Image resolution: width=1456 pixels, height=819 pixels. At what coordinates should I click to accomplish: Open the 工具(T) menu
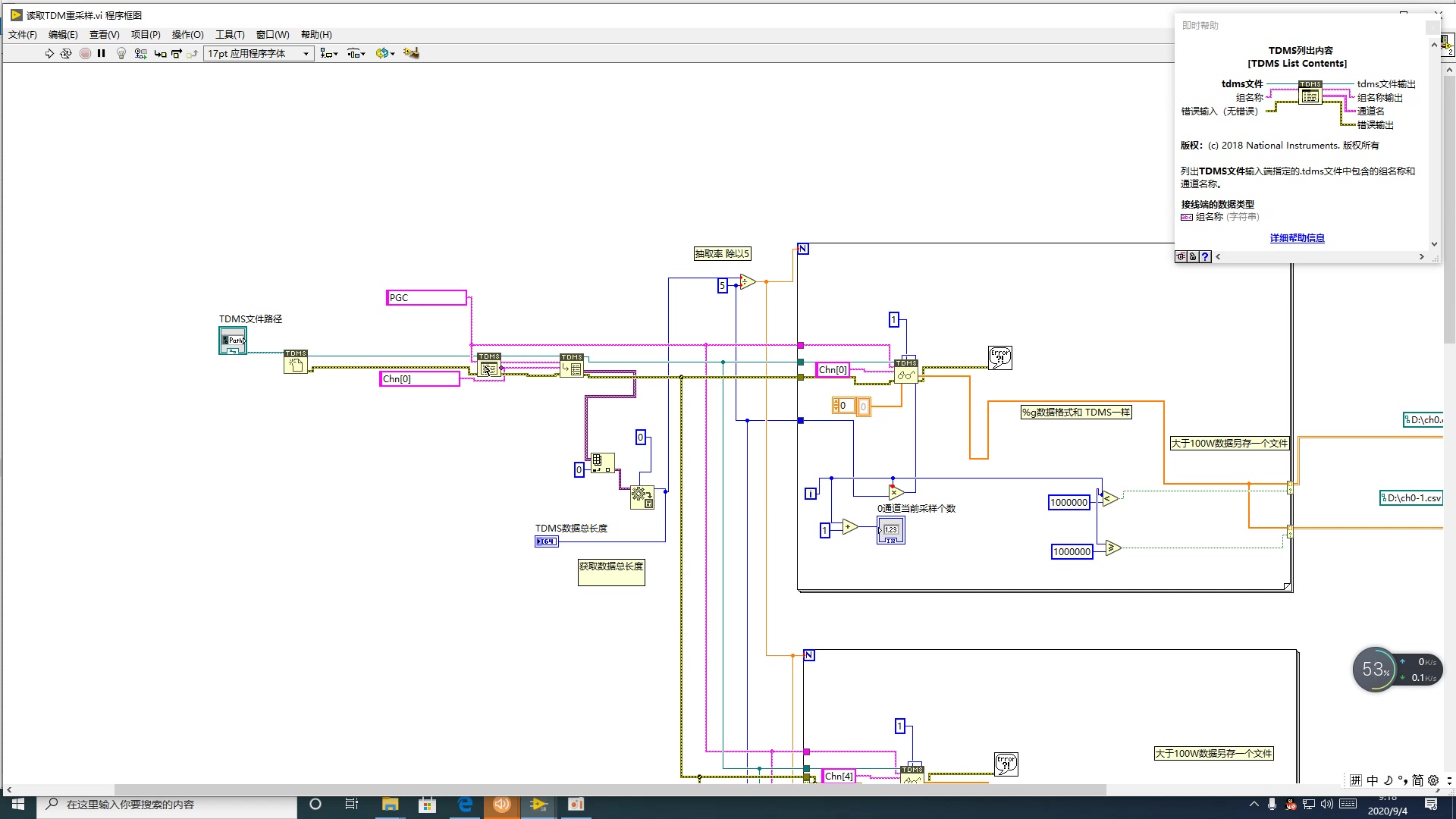coord(230,34)
